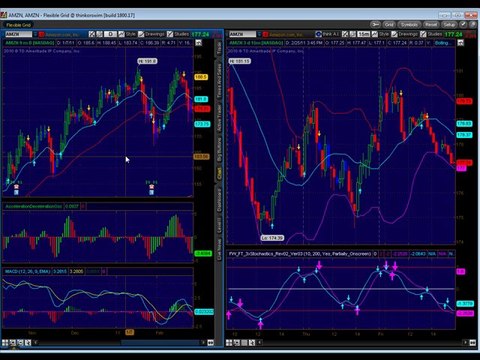Click the FW_FT_3xStochastics study label
The image size is (480, 360).
(x=300, y=254)
